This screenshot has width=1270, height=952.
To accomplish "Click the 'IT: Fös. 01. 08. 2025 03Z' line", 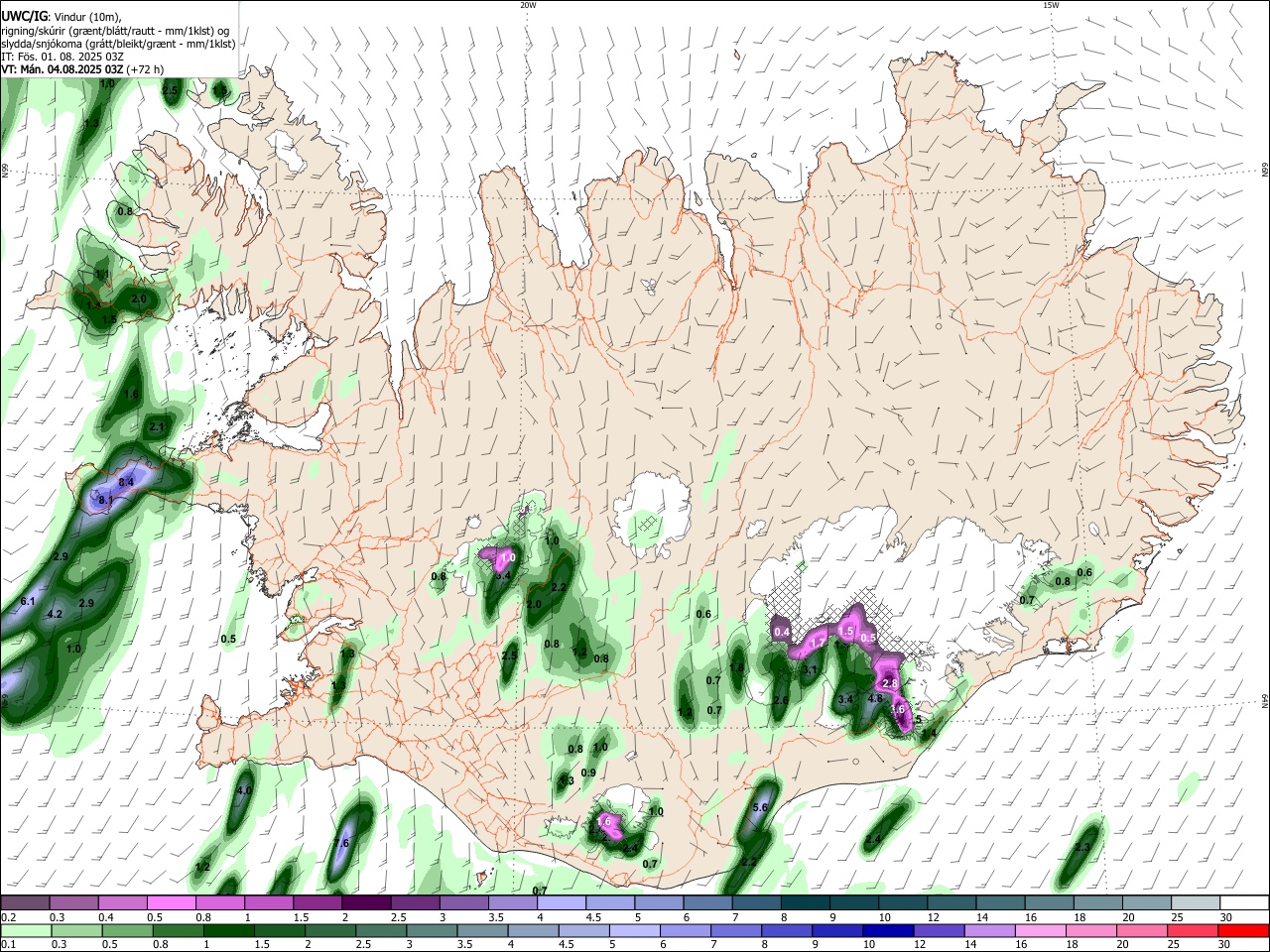I will point(63,57).
